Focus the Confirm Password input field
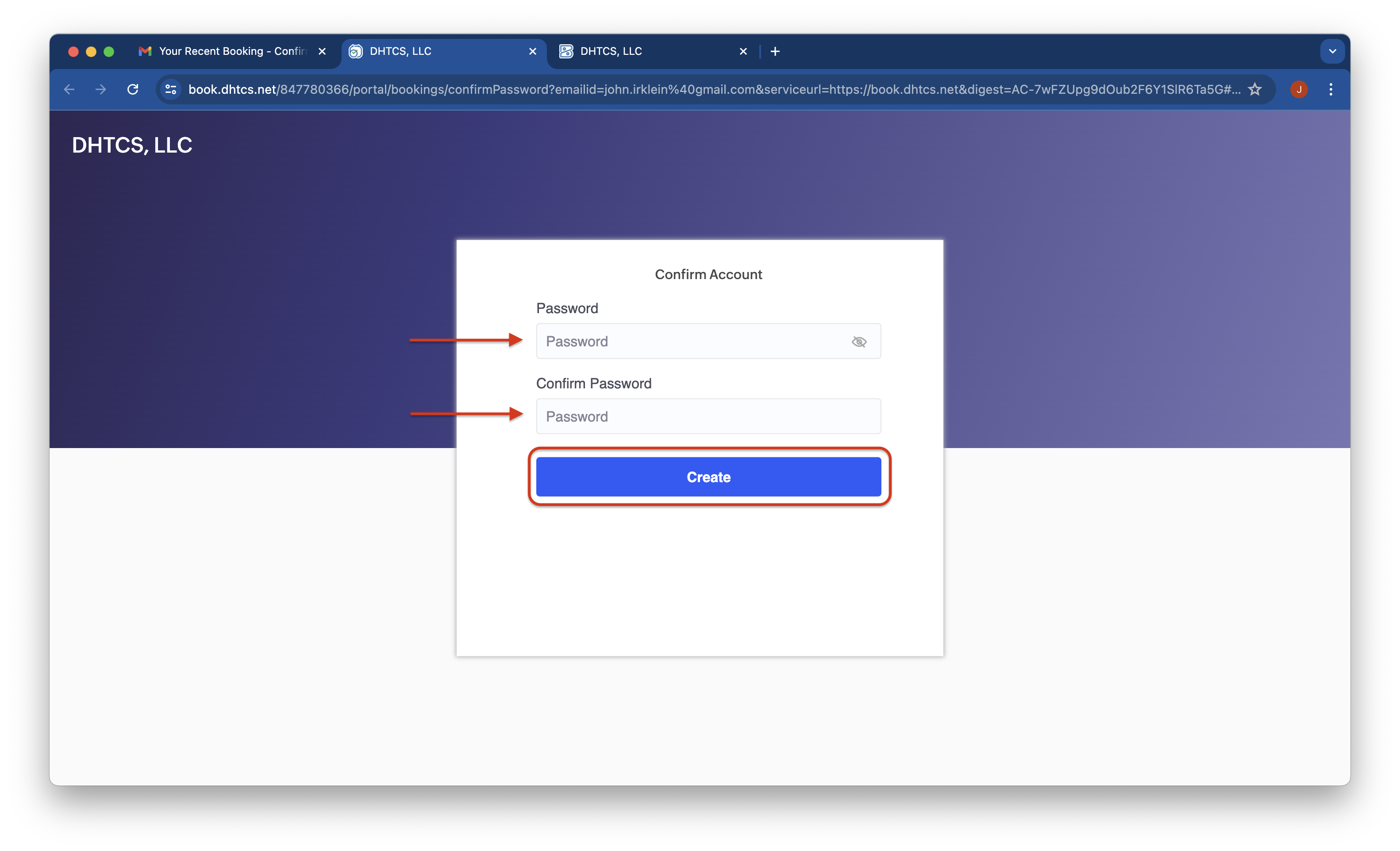The image size is (1400, 851). click(x=708, y=416)
